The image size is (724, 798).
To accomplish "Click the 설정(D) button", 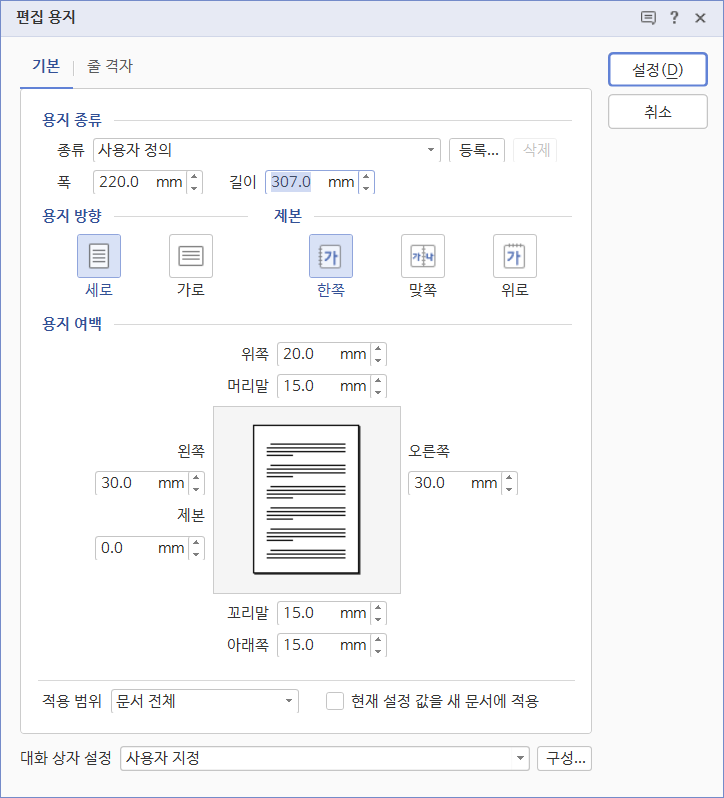I will click(658, 70).
